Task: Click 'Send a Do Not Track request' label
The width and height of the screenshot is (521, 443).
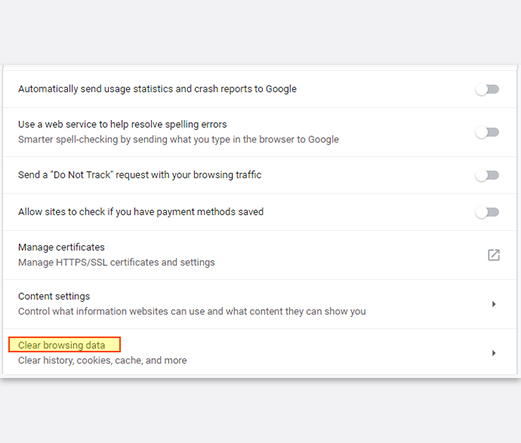Action: click(x=140, y=175)
